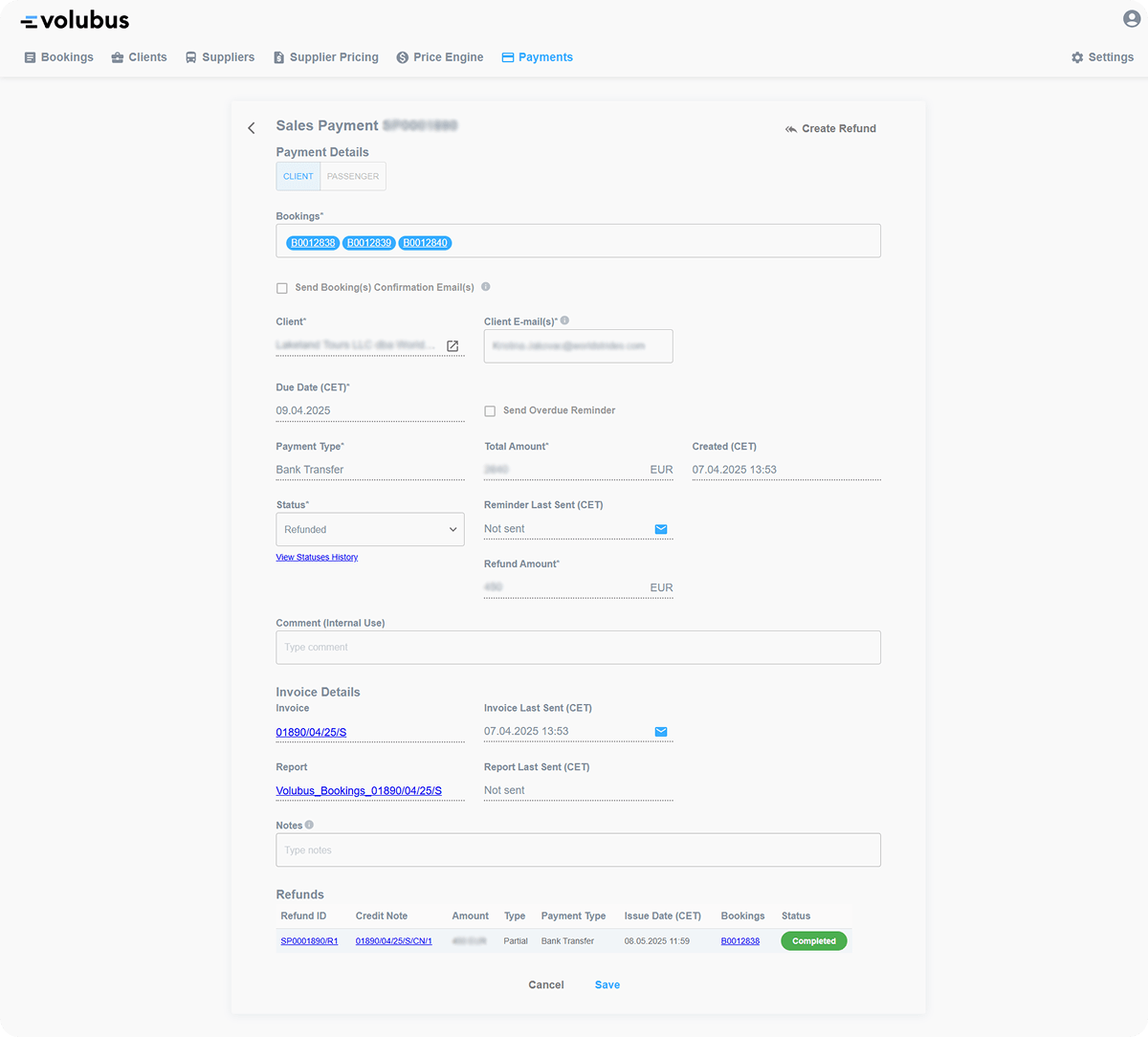Open the client record external link icon
1148x1037 pixels.
coord(453,346)
